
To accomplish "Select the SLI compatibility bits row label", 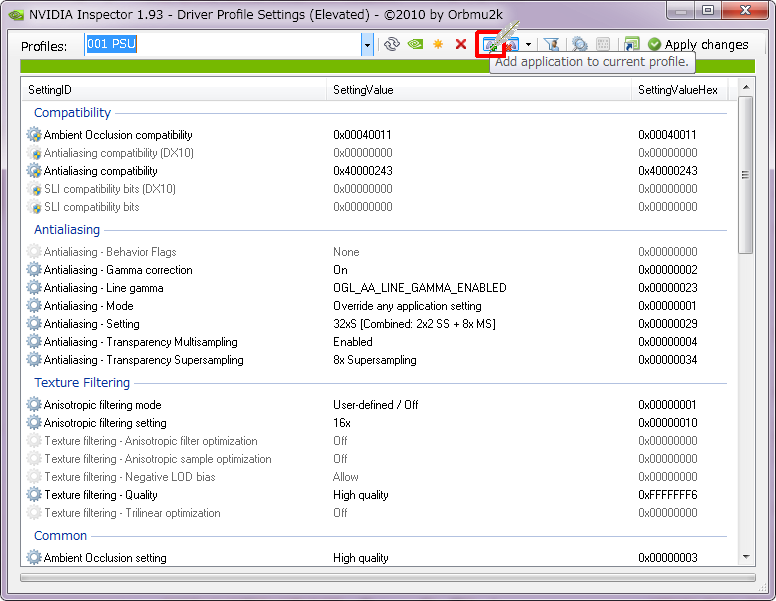I will pos(92,207).
